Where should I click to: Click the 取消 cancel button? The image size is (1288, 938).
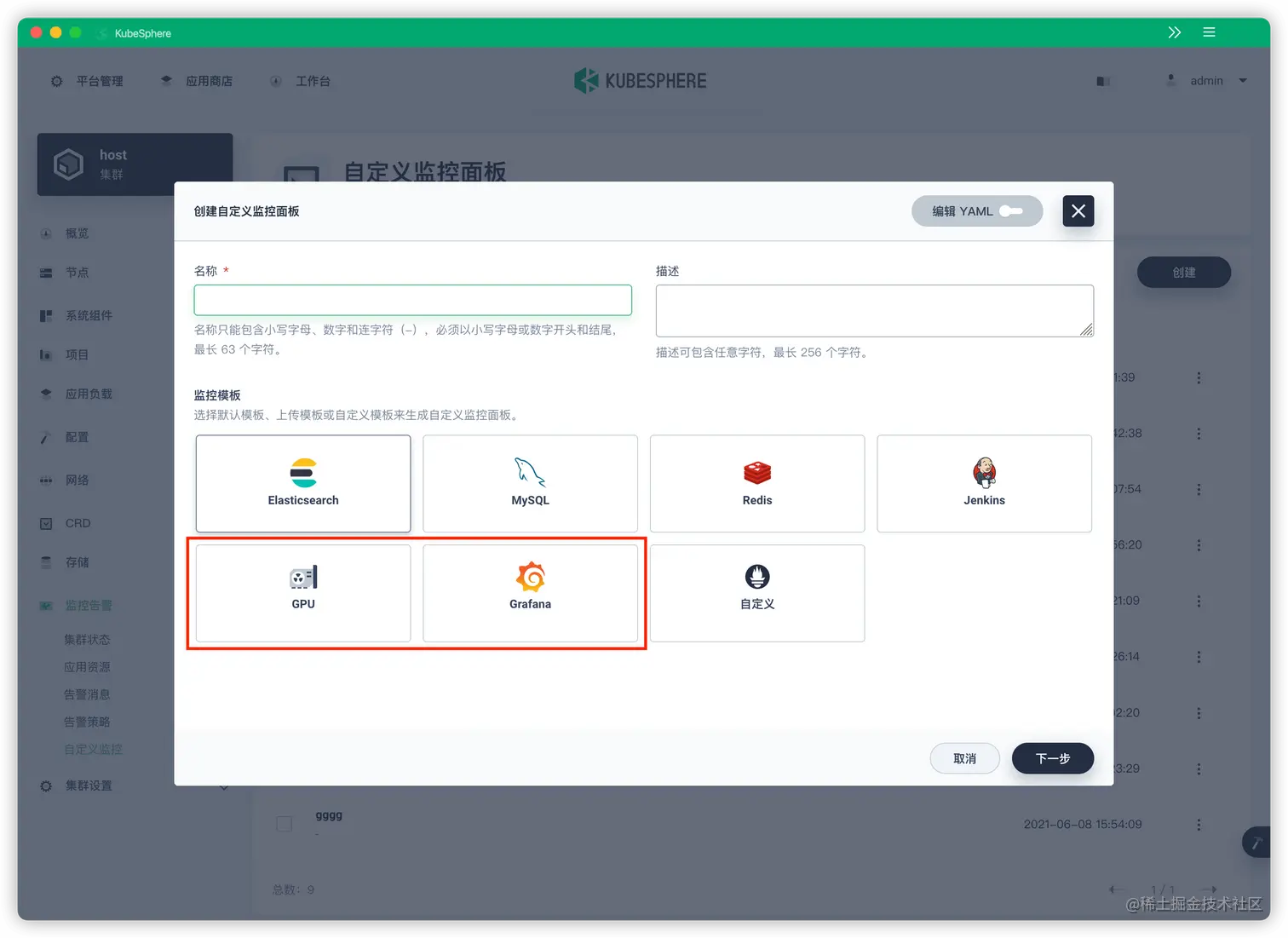(964, 758)
